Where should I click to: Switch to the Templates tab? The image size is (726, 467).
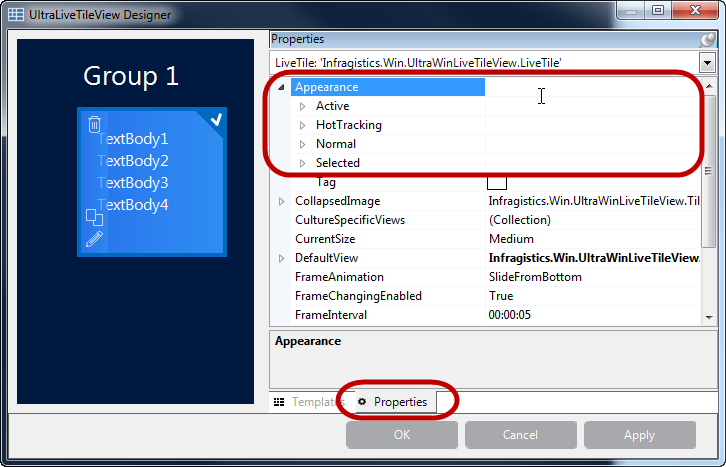coord(312,402)
